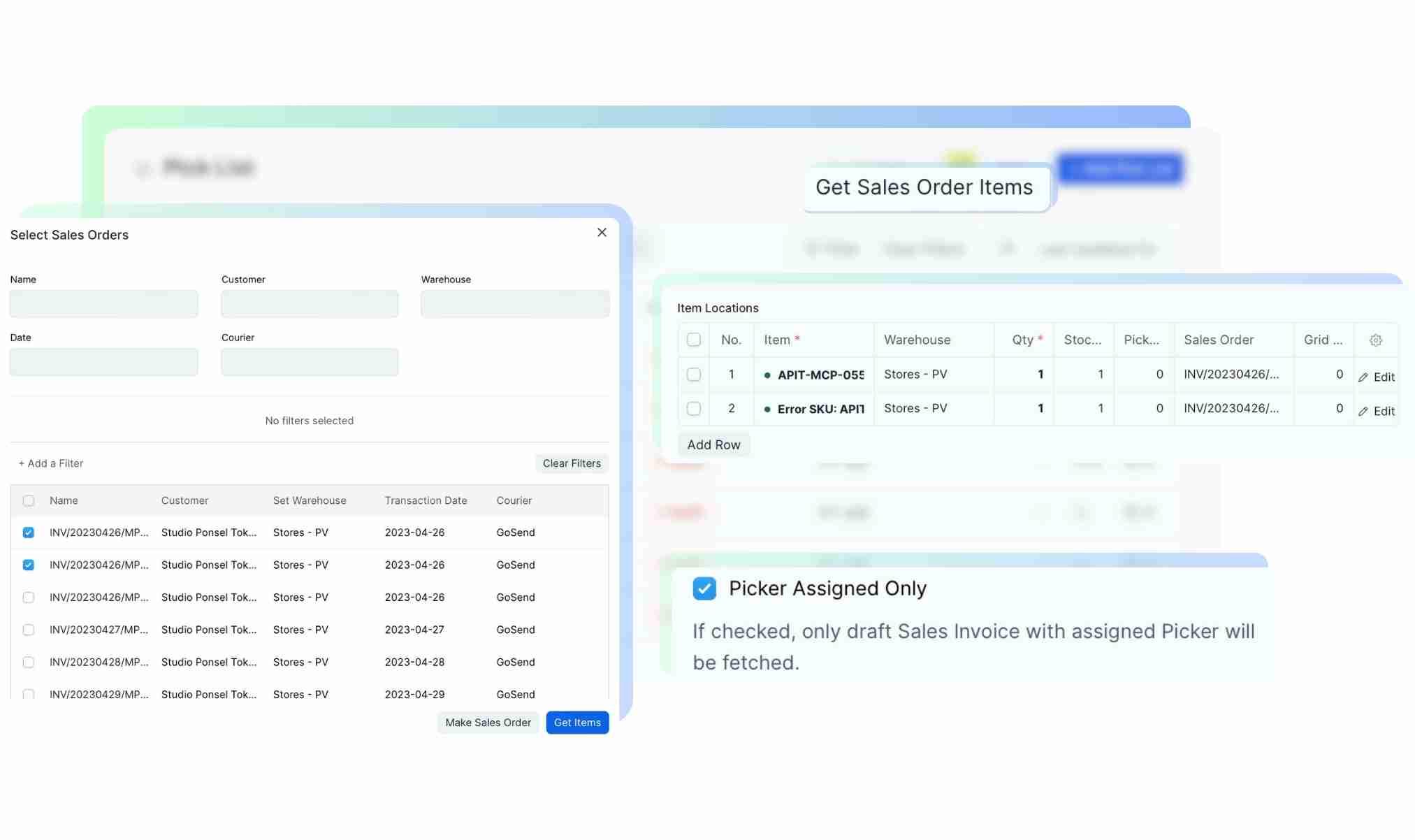Viewport: 1415px width, 840px height.
Task: Click the Get Items button
Action: [x=576, y=723]
